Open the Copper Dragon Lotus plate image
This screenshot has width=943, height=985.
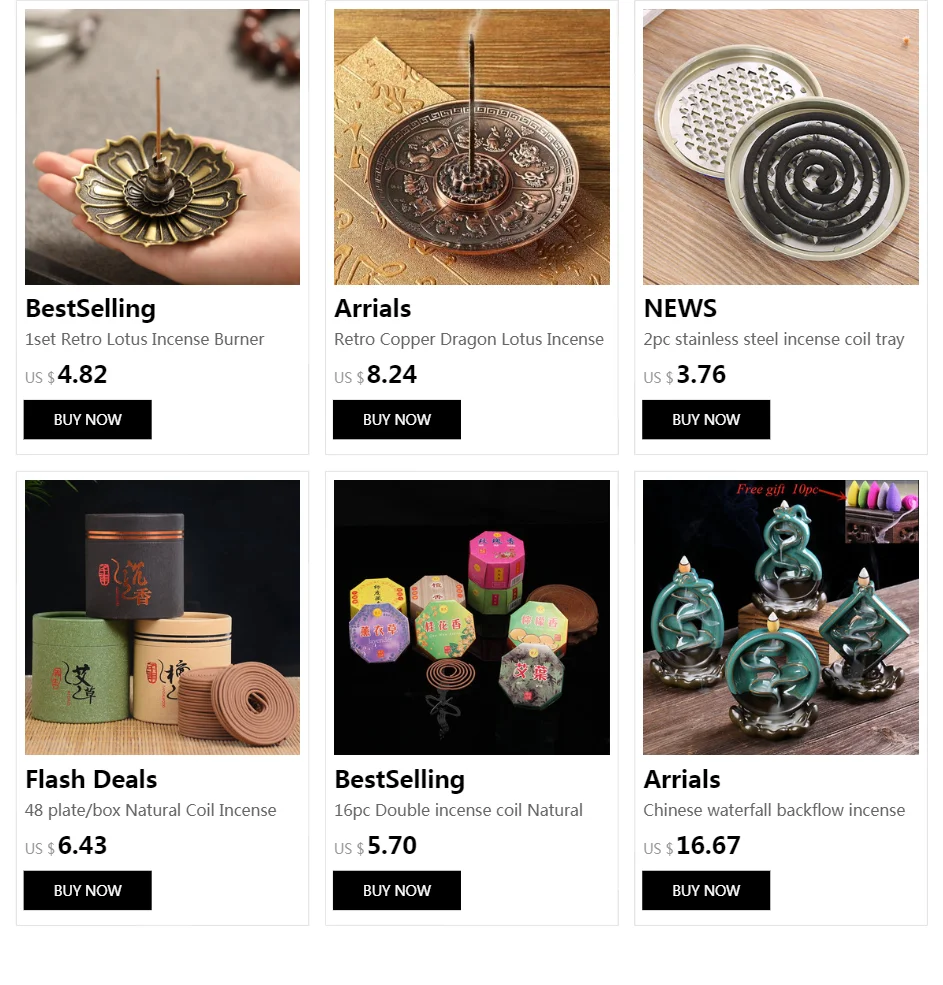click(x=472, y=146)
